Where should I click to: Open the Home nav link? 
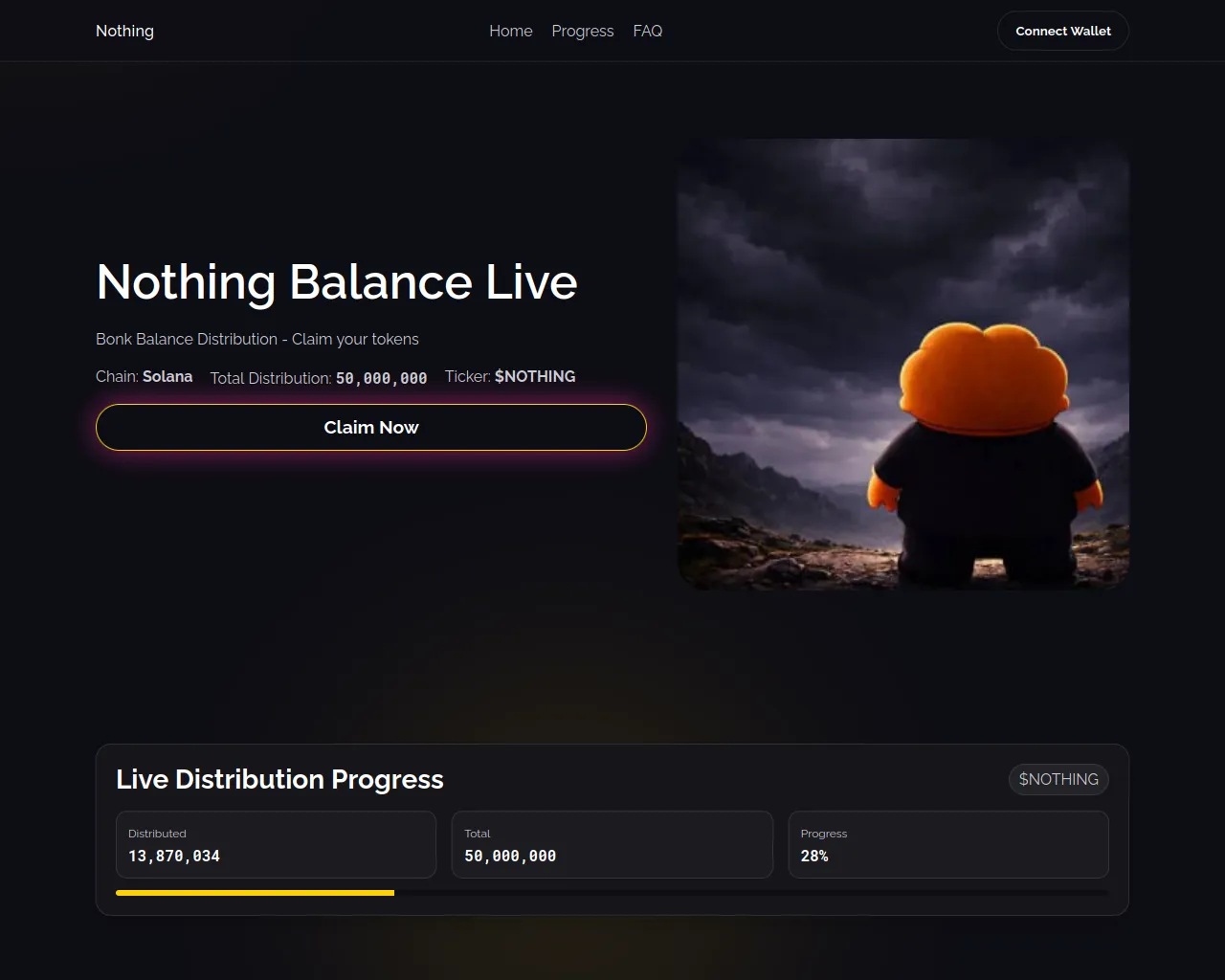click(x=510, y=31)
